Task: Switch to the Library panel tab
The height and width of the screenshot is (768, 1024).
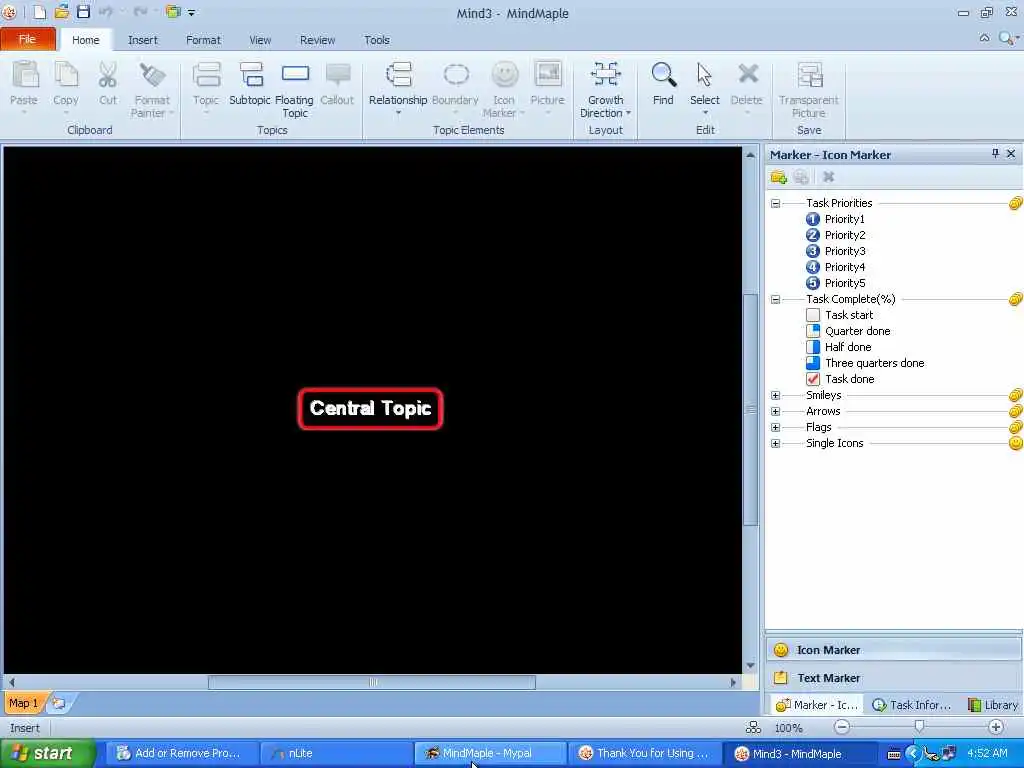Action: (993, 705)
